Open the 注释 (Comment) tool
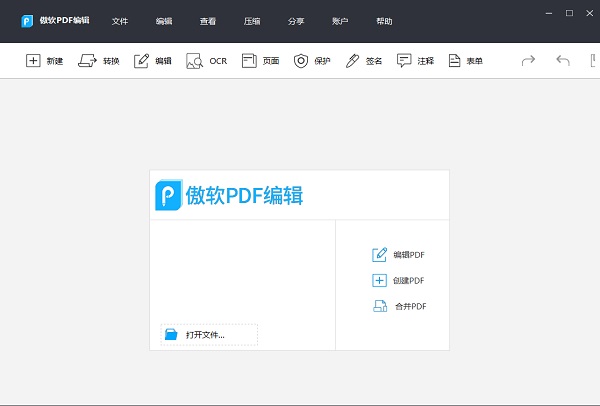Viewport: 600px width, 406px height. pyautogui.click(x=415, y=60)
